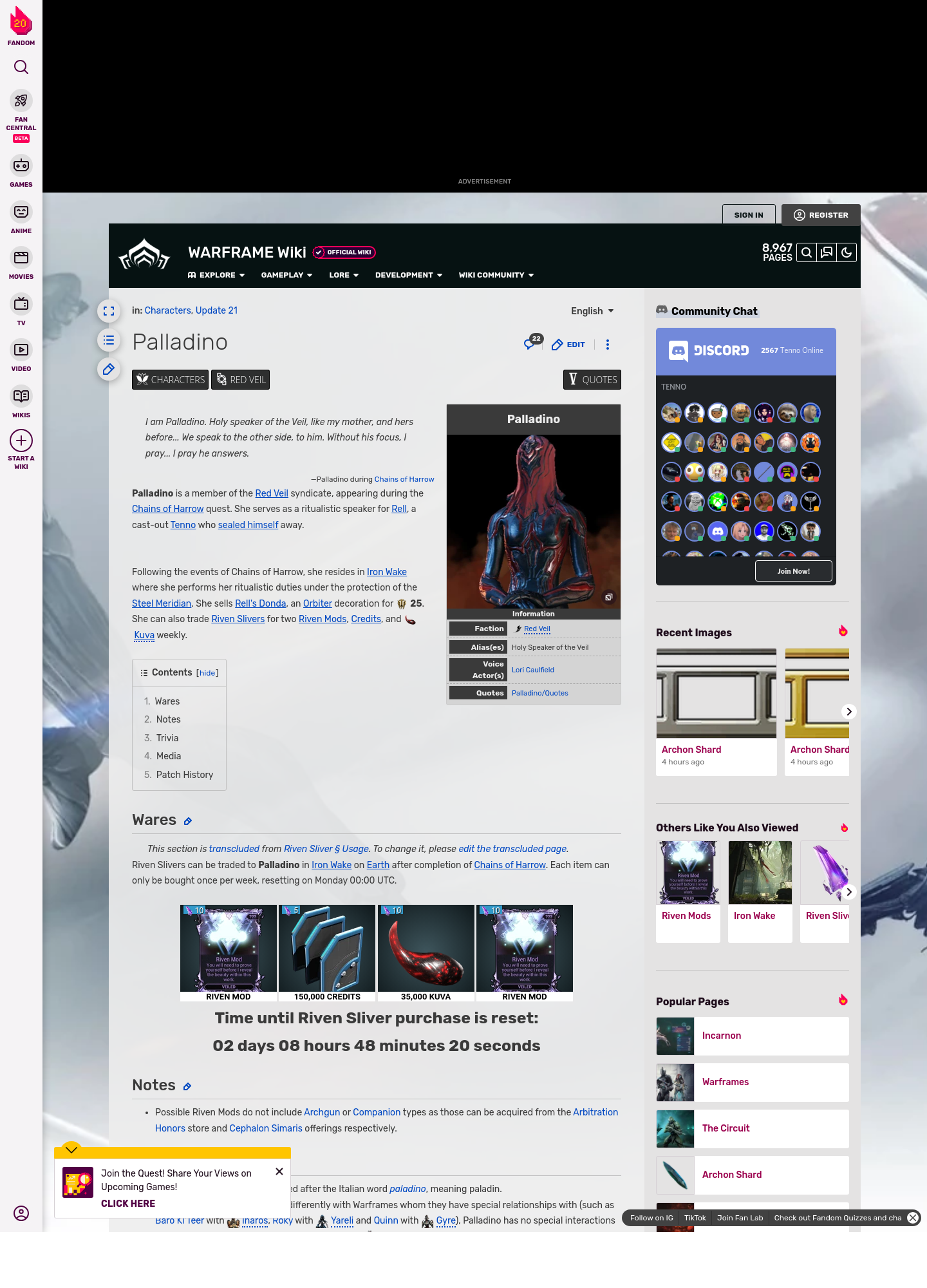The image size is (927, 1288).
Task: Open the TikTok link in bottom bar
Action: [x=695, y=1218]
